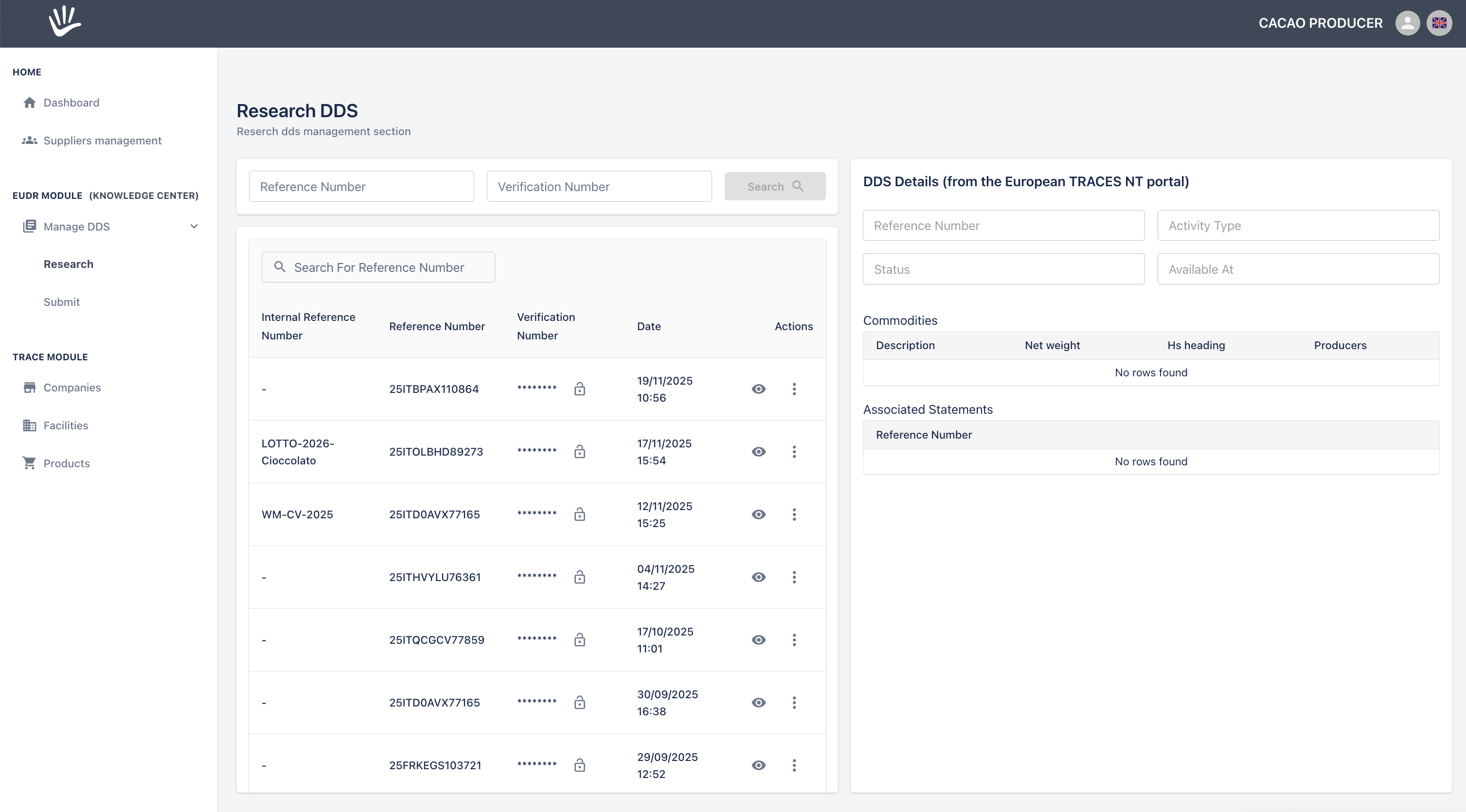Screen dimensions: 1466x812
Task: Collapse the Manage DDS section chevron
Action: tap(194, 226)
